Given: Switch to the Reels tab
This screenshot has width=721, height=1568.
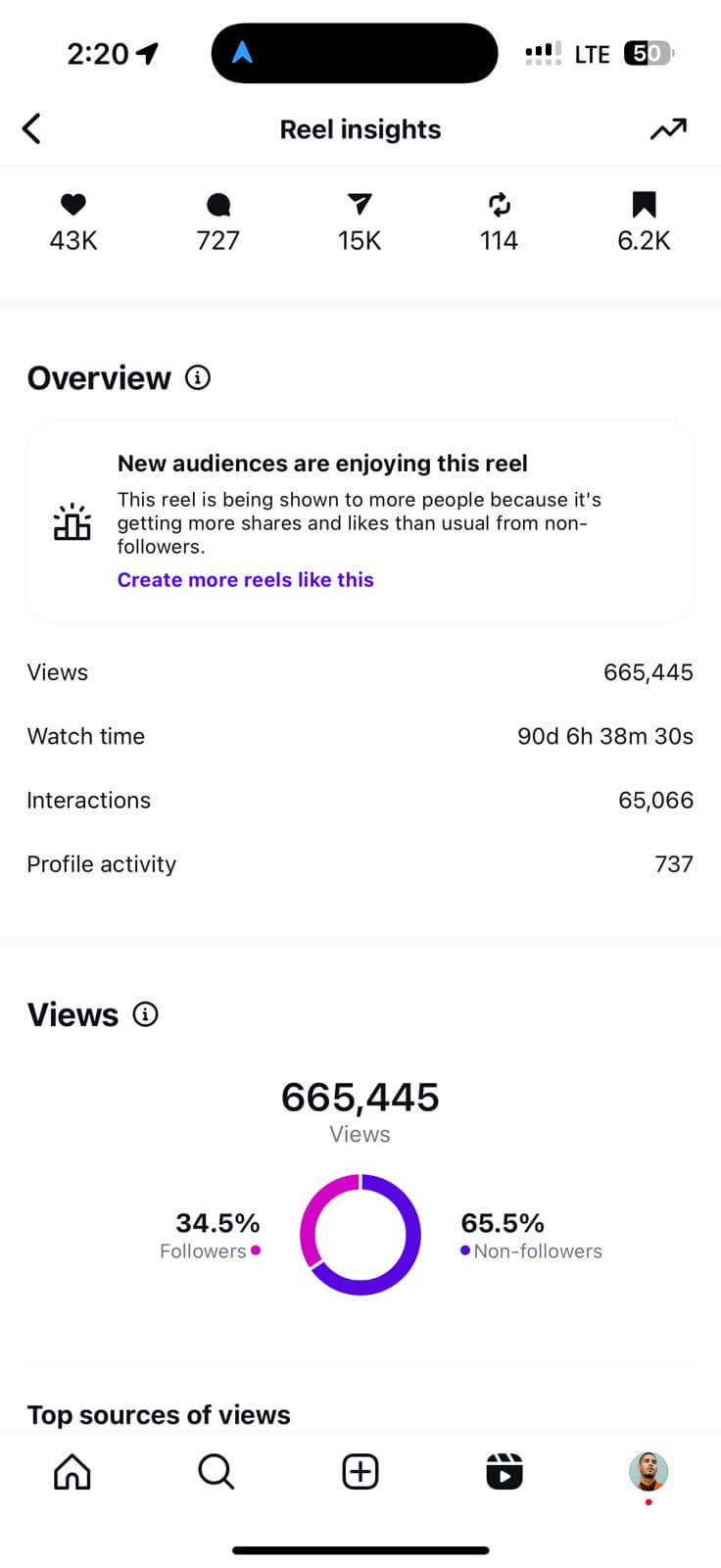Looking at the screenshot, I should click(x=505, y=1471).
